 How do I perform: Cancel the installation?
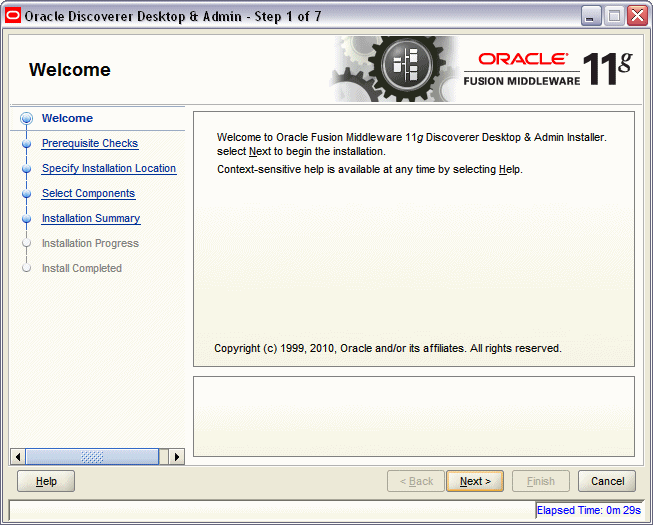point(607,481)
